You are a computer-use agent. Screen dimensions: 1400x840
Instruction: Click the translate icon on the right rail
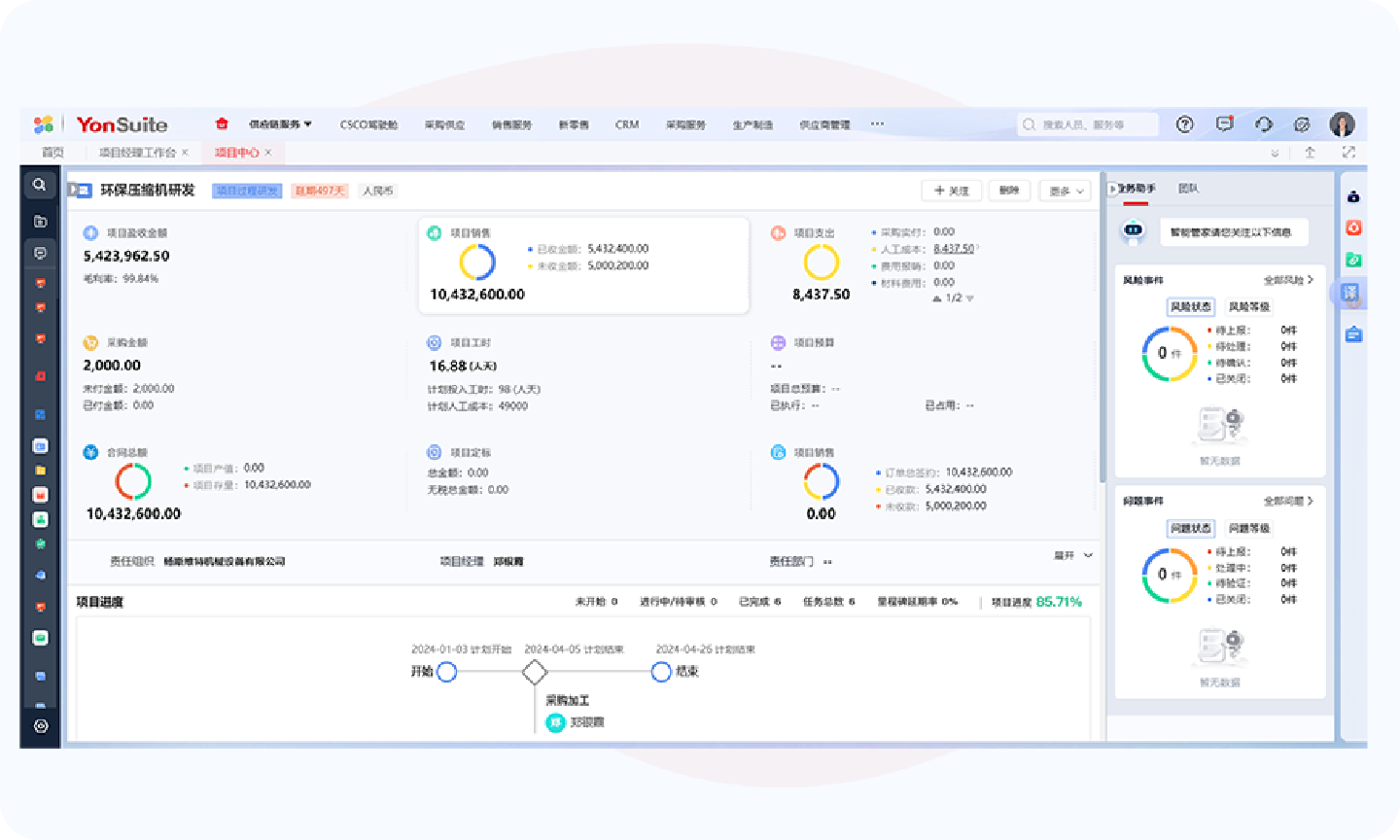(1352, 293)
